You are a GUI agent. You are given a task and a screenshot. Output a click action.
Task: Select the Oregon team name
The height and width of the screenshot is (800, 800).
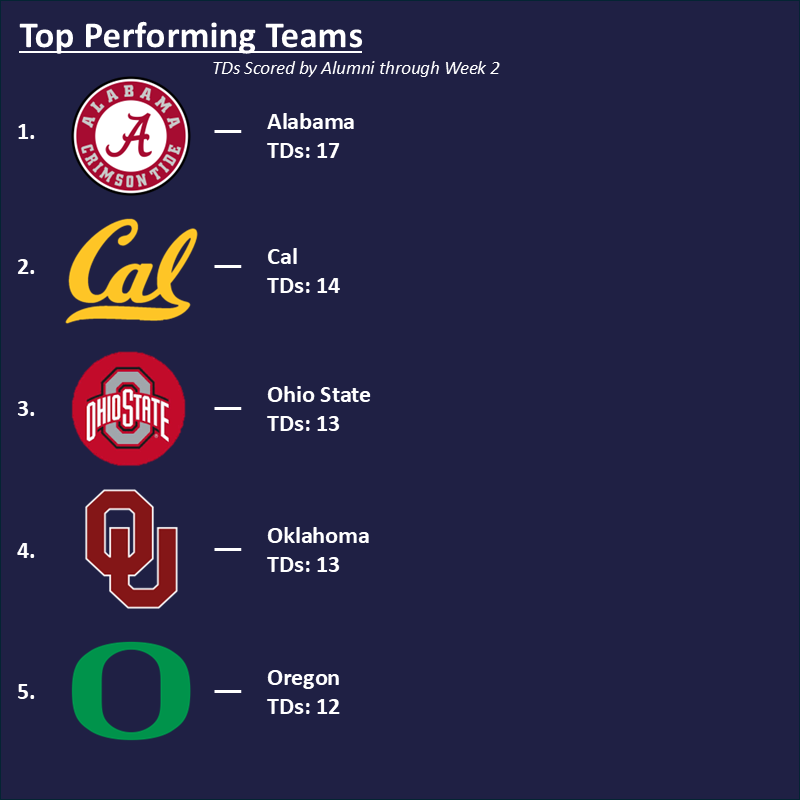click(303, 679)
